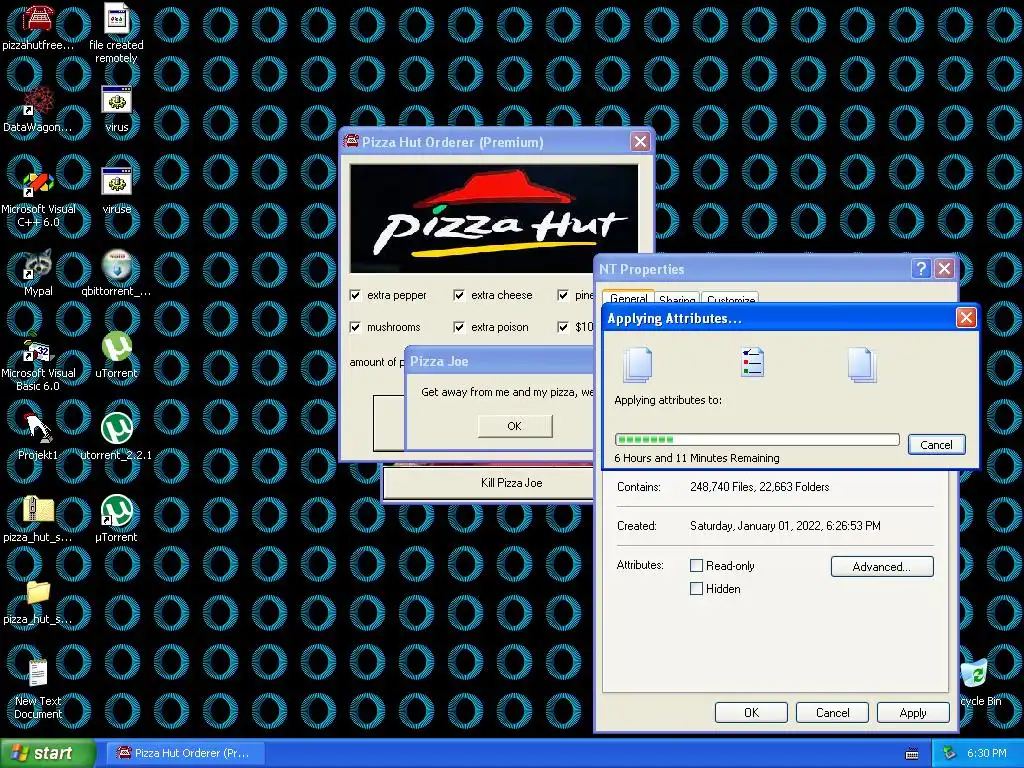Open the Recycle Bin icon
This screenshot has width=1024, height=768.
(x=975, y=675)
